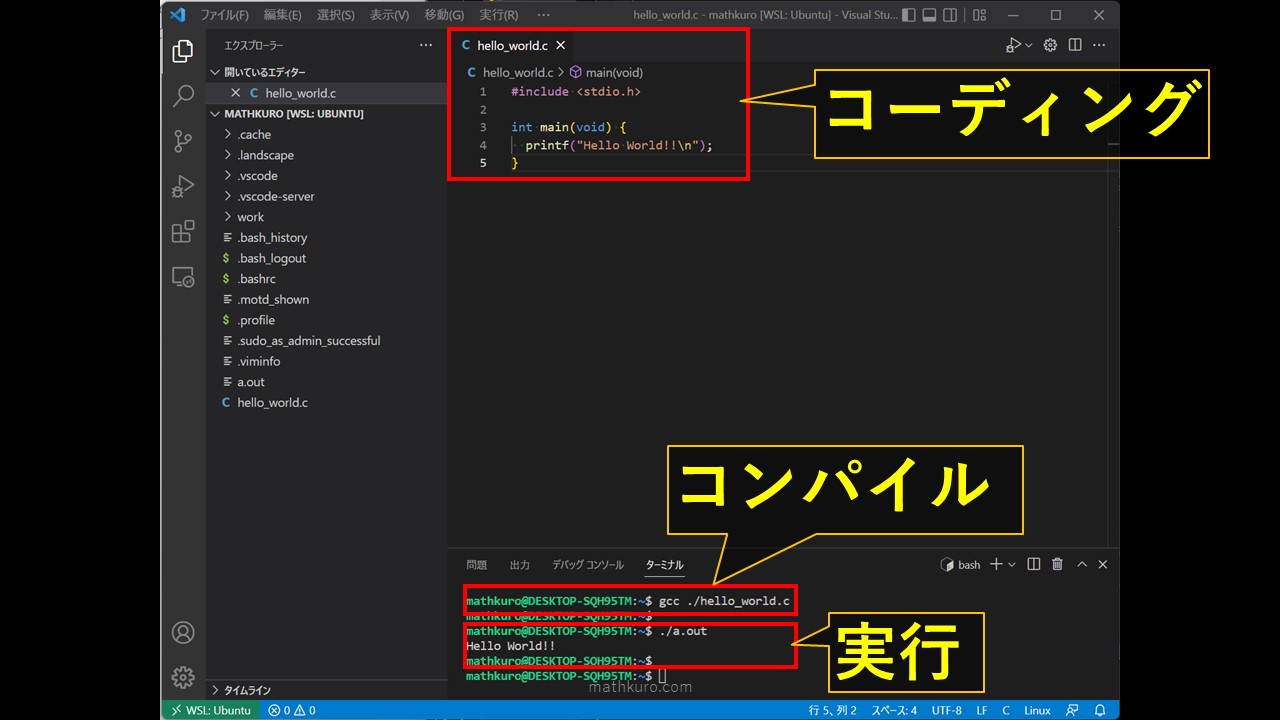
Task: Expand the work folder
Action: click(x=326, y=217)
